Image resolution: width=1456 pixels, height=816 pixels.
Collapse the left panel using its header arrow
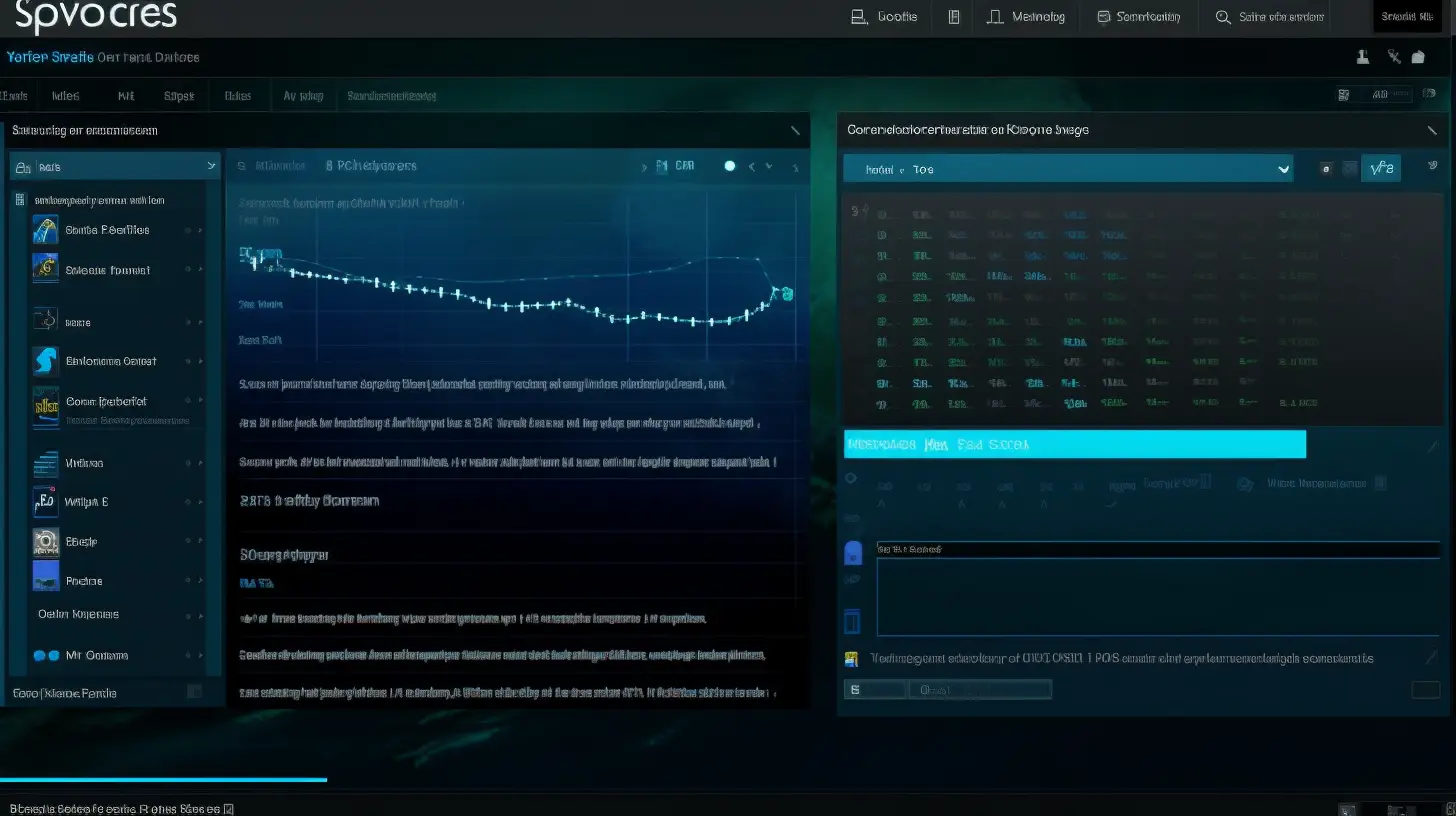point(795,131)
